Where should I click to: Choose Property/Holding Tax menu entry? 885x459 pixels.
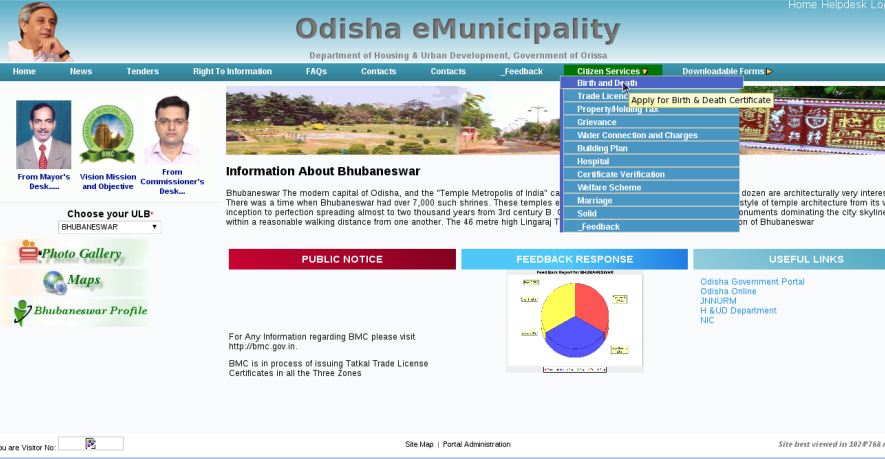[651, 109]
